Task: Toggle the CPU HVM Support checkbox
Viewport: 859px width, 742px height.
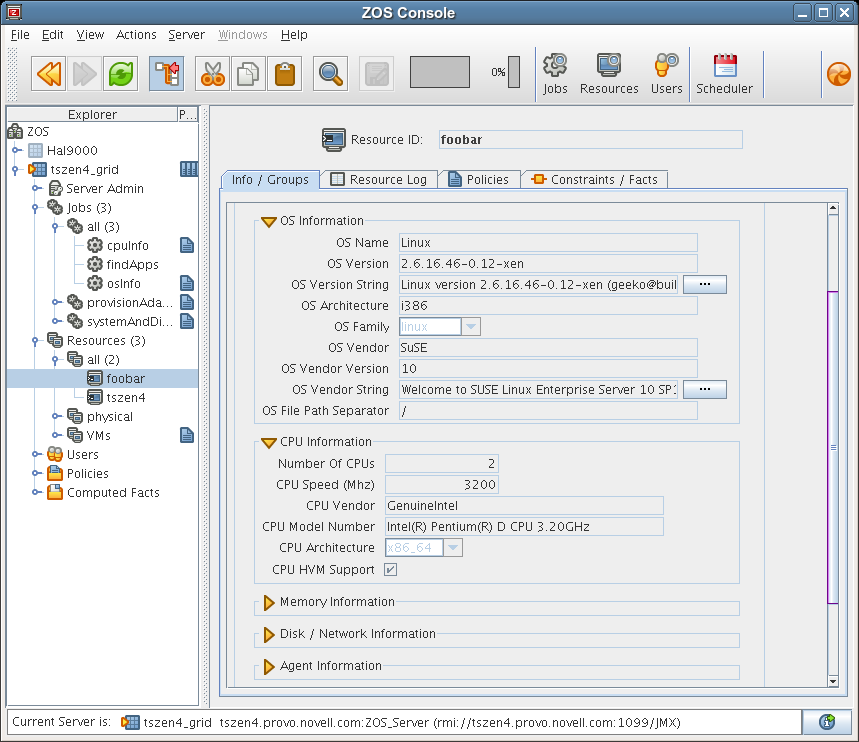Action: (391, 570)
